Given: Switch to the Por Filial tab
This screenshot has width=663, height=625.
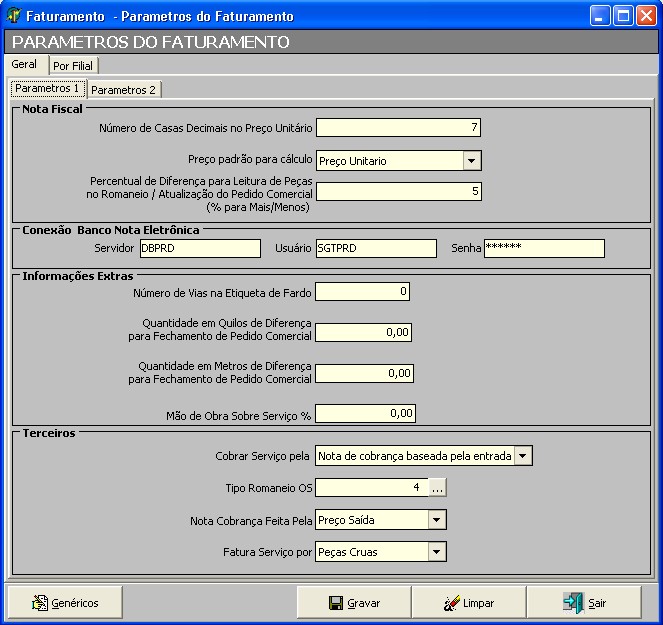Looking at the screenshot, I should (x=73, y=66).
